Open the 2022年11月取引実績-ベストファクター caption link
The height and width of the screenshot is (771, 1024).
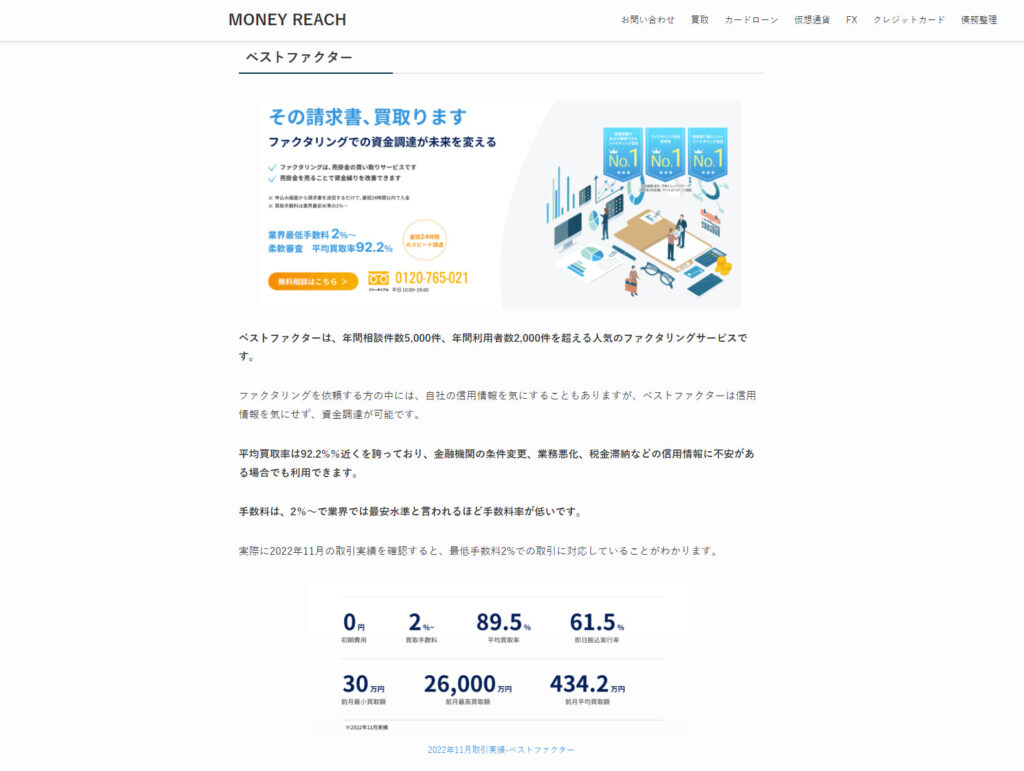point(501,749)
